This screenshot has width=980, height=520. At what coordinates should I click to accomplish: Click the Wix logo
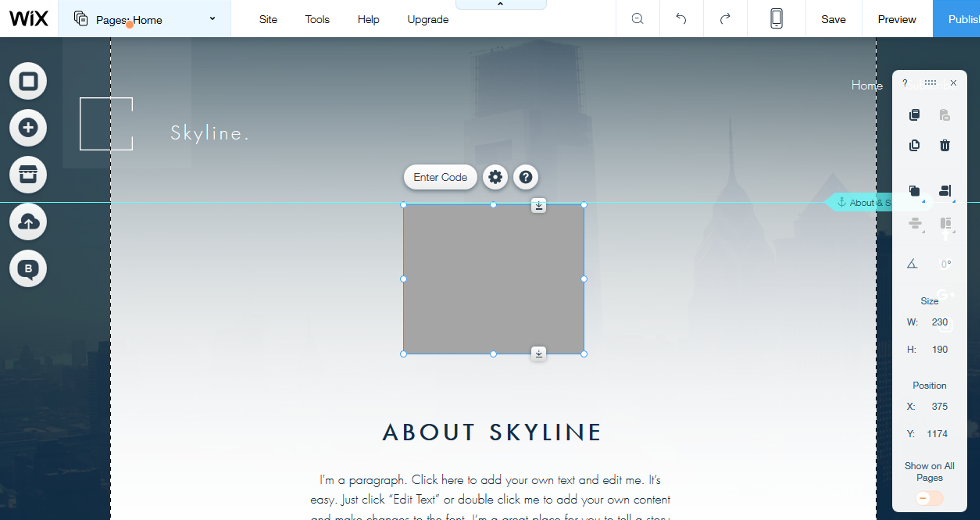tap(29, 18)
